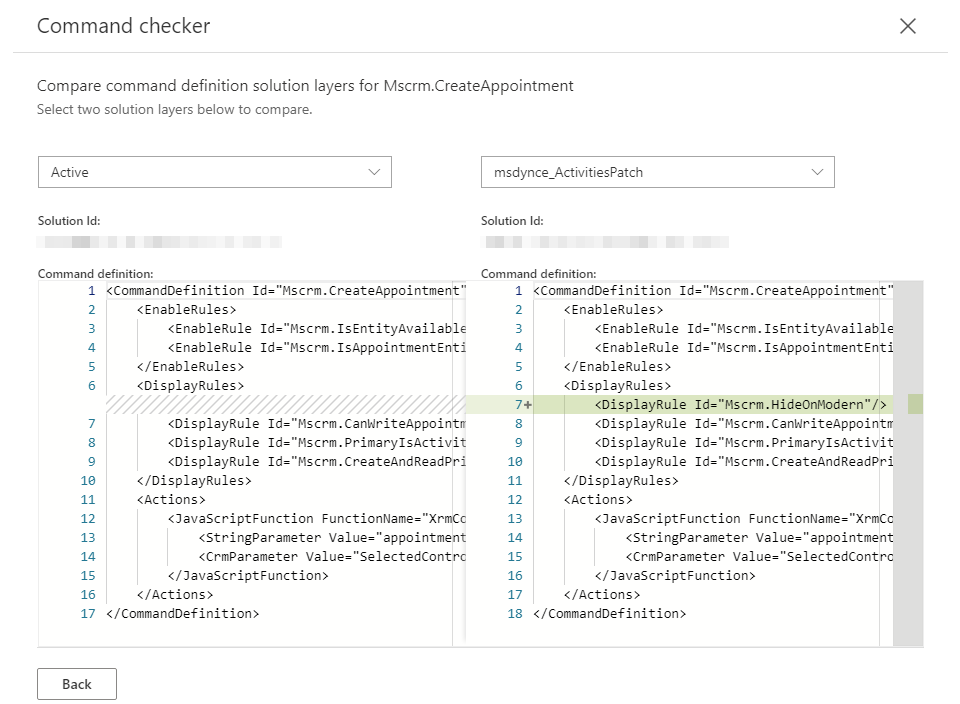The image size is (960, 704).
Task: Click left pane Mscrm.IsEntityAvailable EnableRule line
Action: [x=317, y=329]
